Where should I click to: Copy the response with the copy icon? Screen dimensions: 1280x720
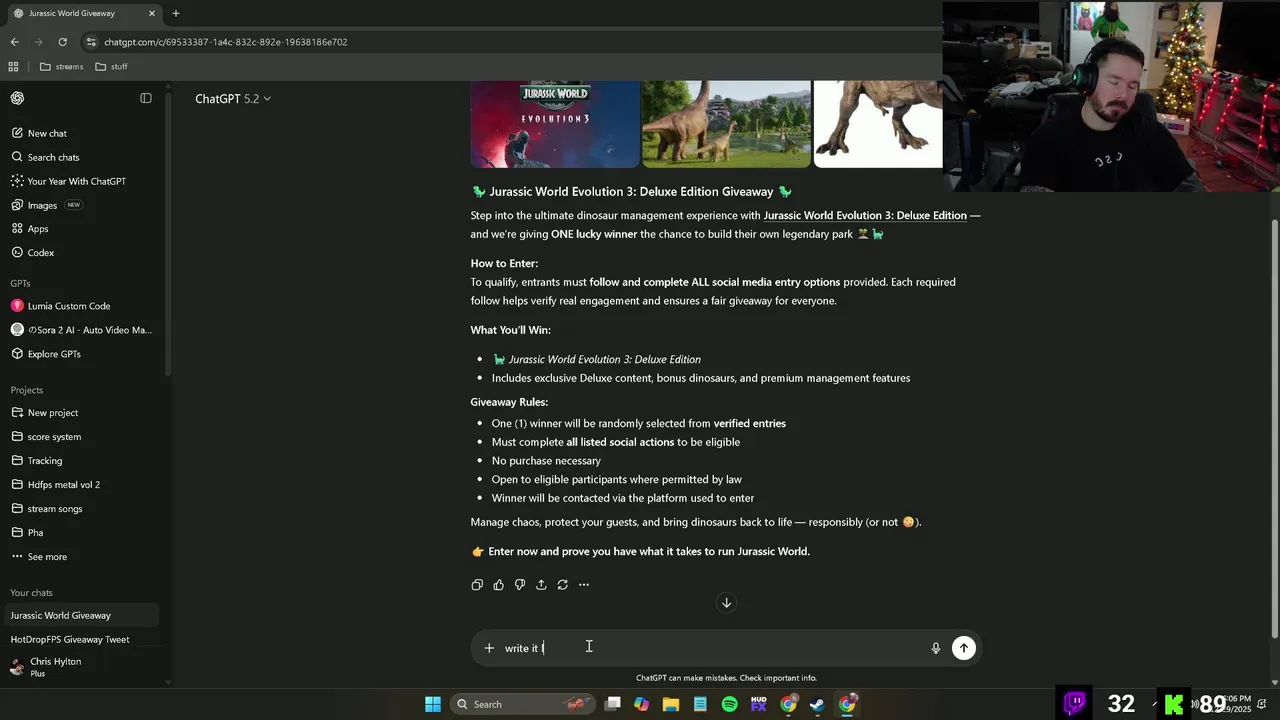coord(477,585)
